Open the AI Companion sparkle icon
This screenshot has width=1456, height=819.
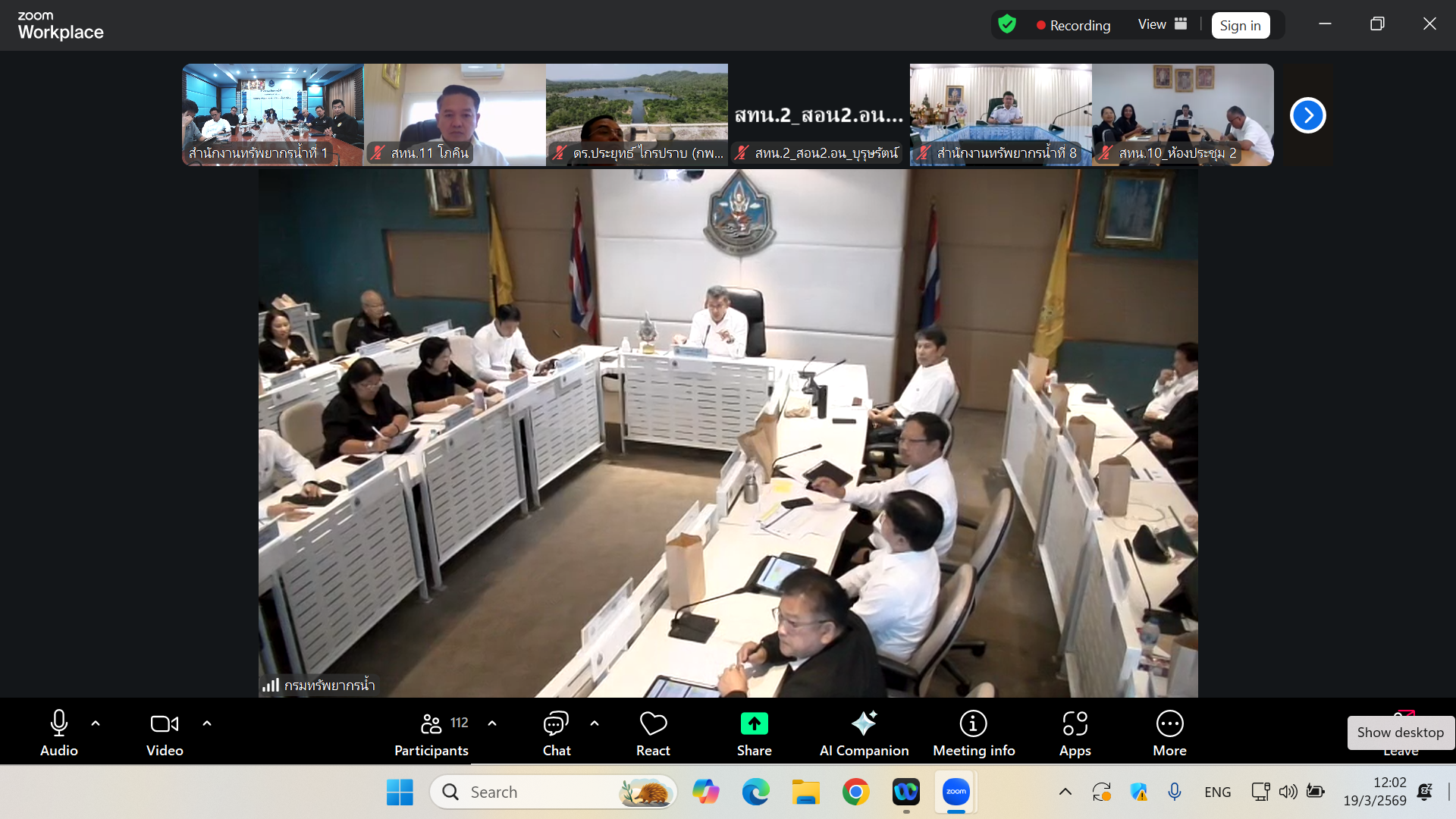pyautogui.click(x=864, y=724)
